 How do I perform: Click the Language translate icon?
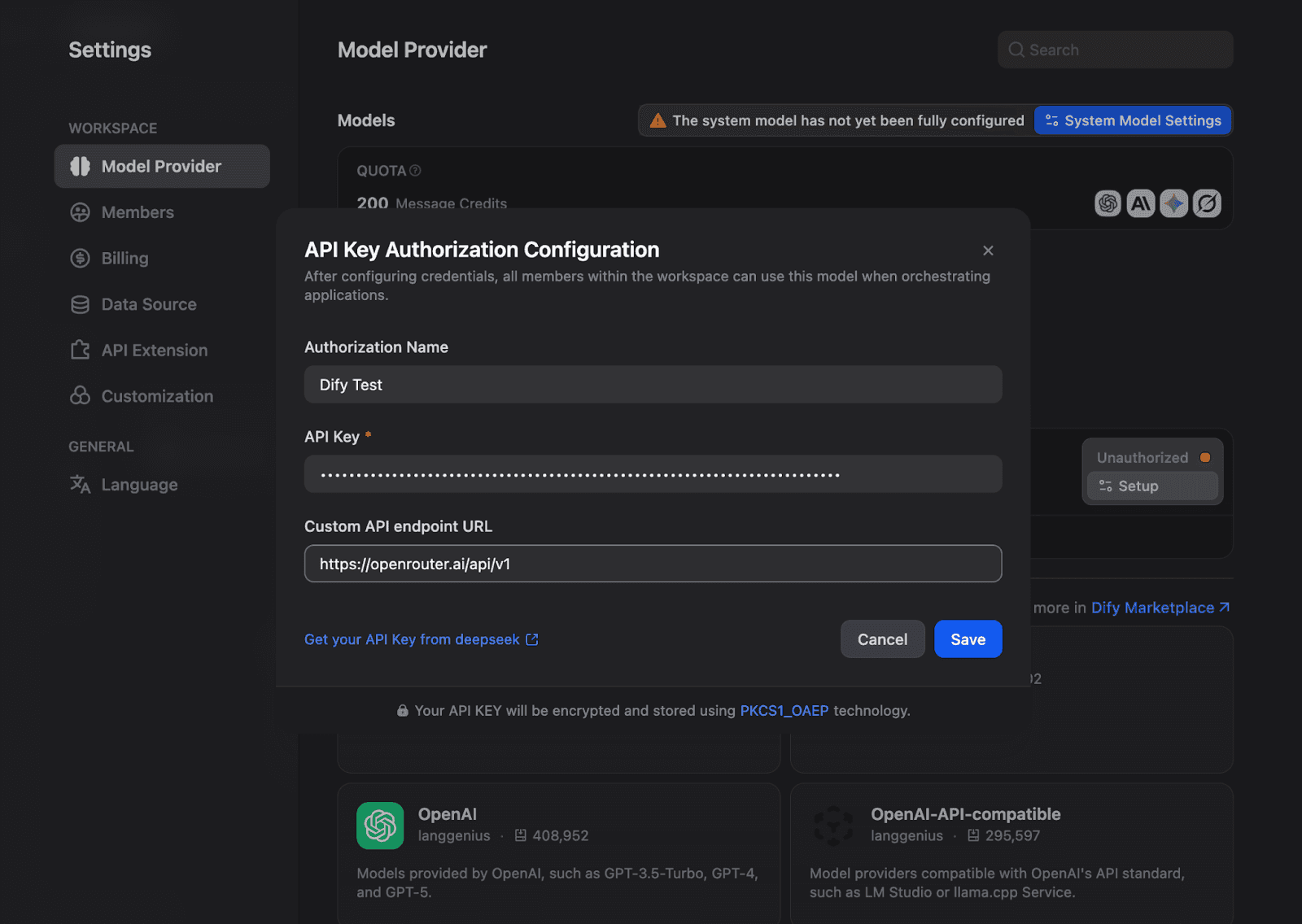(80, 485)
